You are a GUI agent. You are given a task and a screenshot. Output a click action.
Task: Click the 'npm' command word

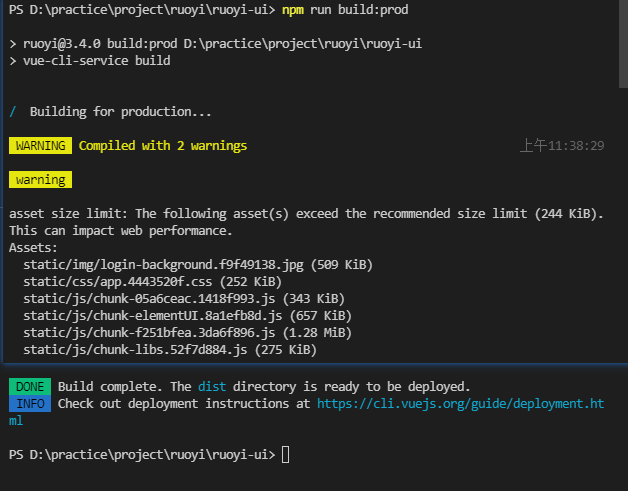point(293,10)
